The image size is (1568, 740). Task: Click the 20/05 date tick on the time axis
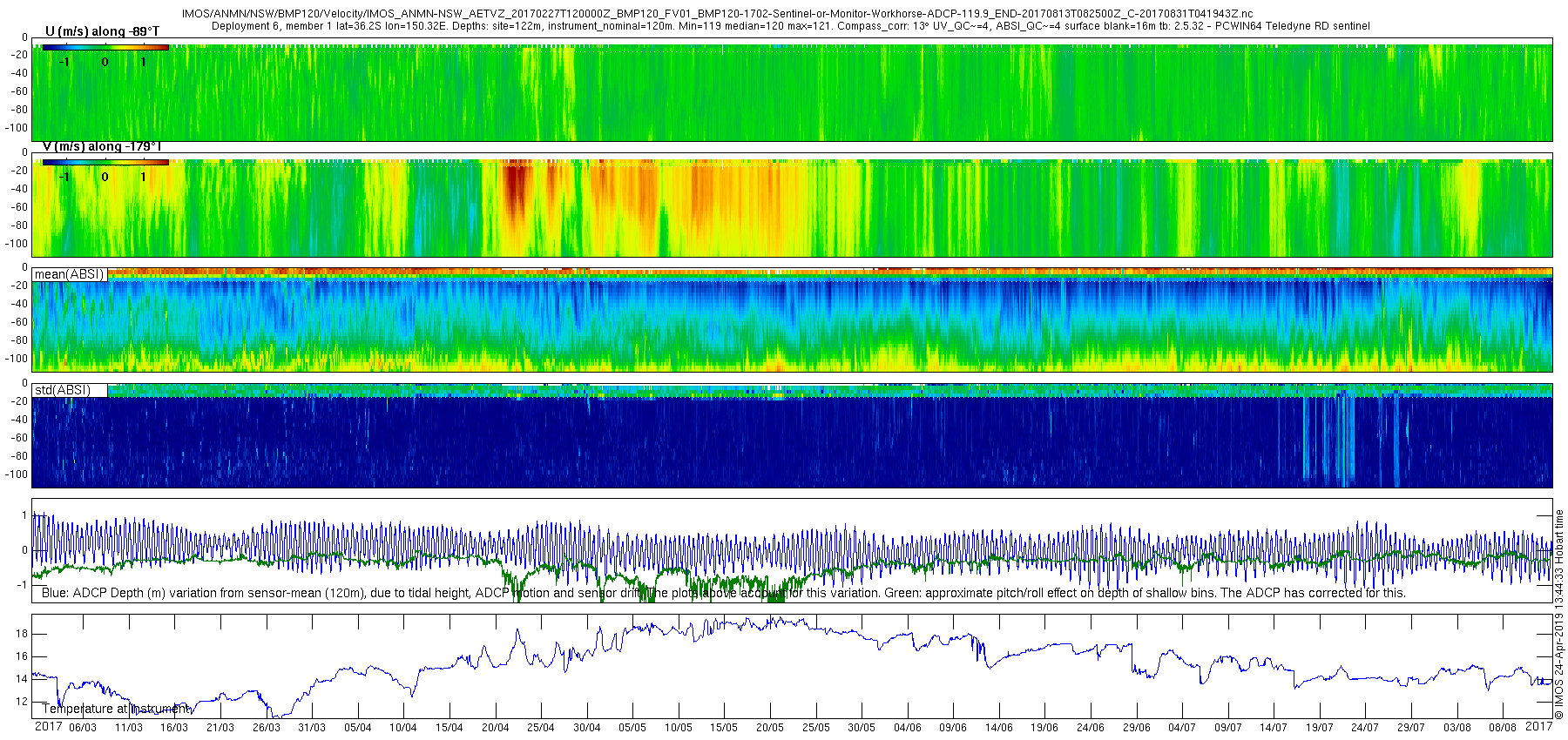[x=769, y=727]
